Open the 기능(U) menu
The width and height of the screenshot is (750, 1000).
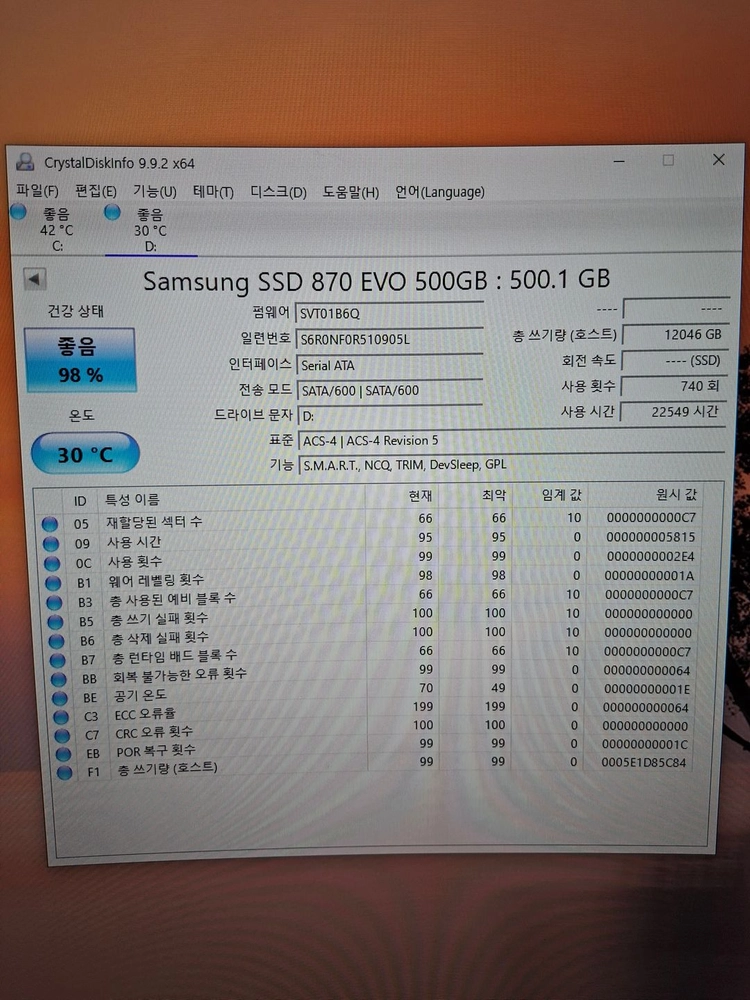(154, 191)
